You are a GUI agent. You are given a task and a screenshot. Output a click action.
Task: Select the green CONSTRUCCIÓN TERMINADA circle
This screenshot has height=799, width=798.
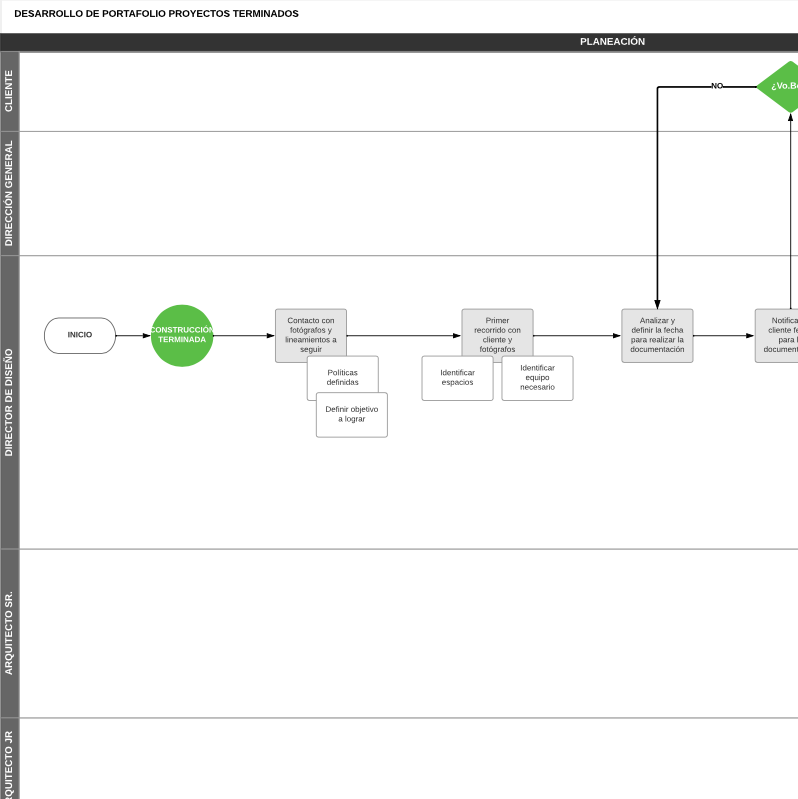[x=182, y=335]
